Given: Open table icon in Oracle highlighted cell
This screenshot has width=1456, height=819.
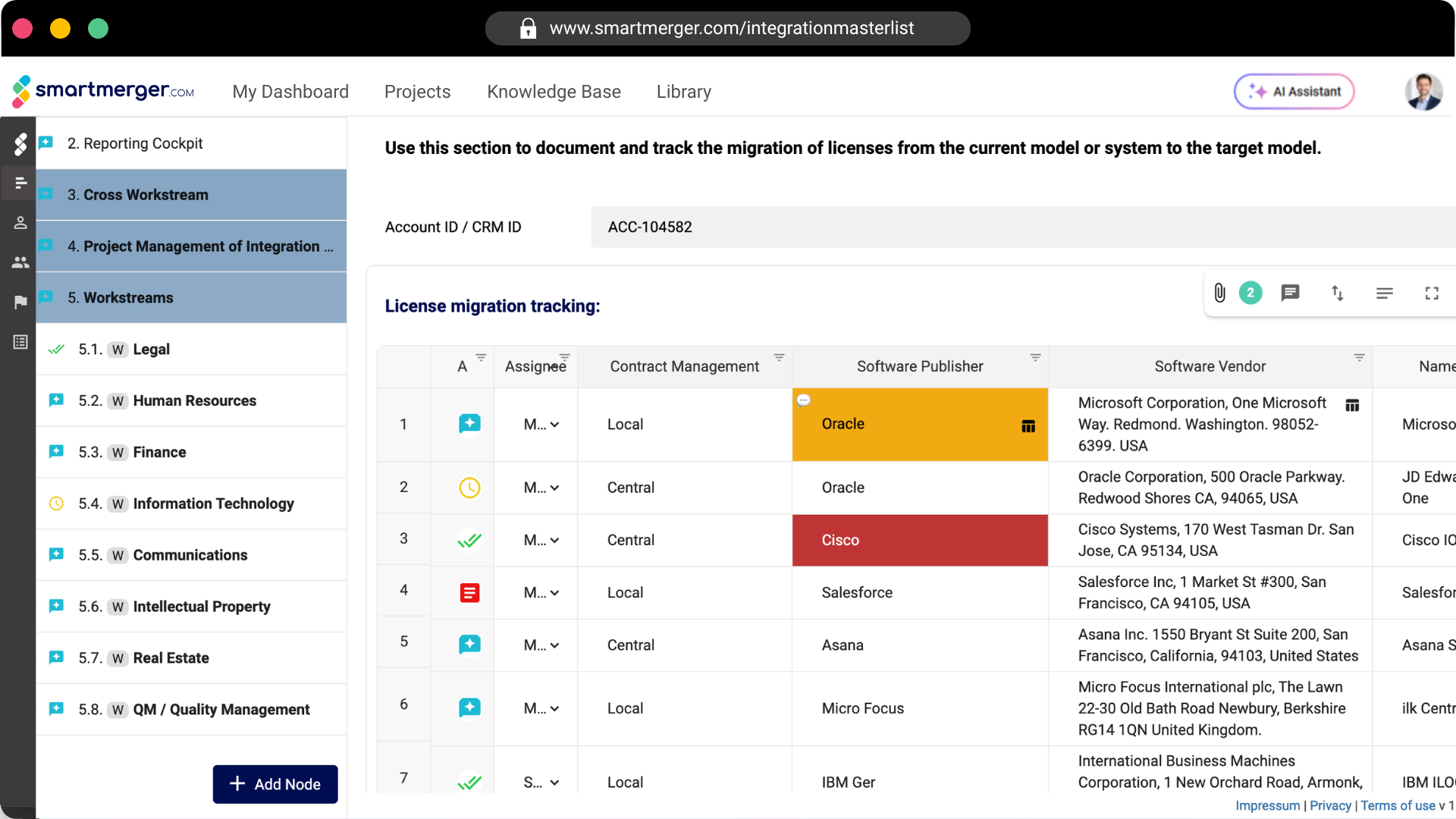Looking at the screenshot, I should [1028, 426].
